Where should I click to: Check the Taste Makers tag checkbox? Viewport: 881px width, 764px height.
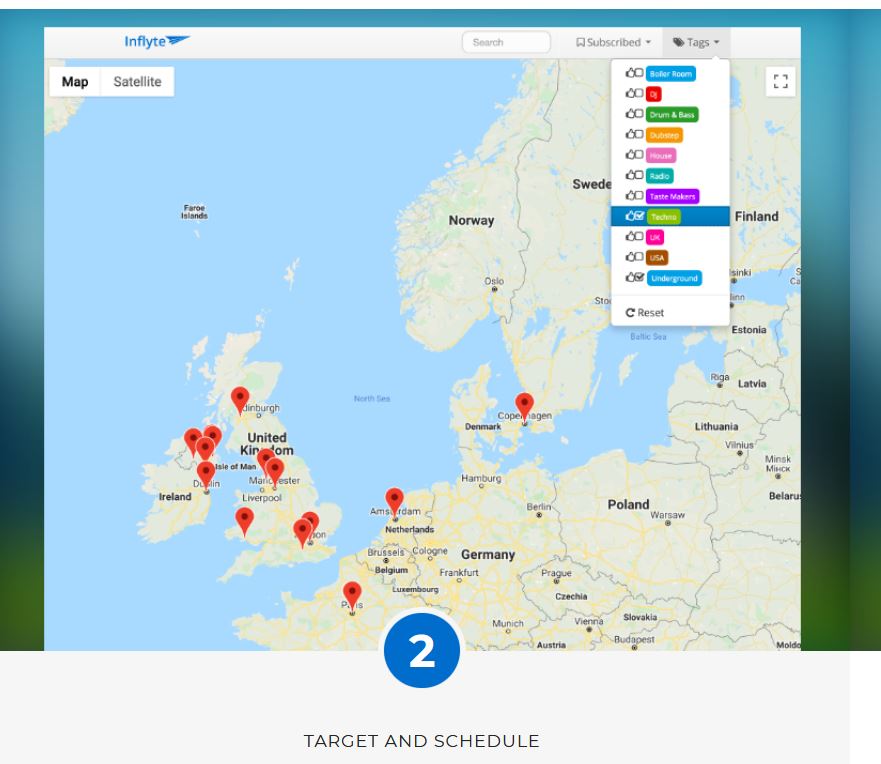click(x=639, y=195)
